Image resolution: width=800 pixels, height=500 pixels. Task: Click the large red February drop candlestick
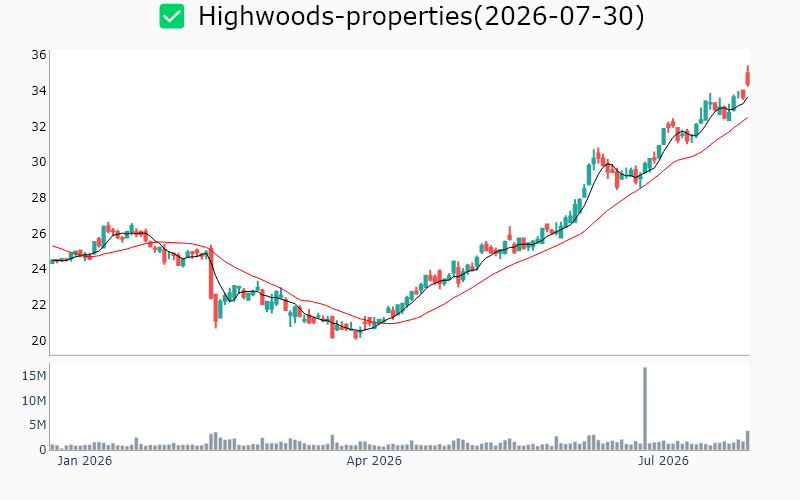tap(211, 273)
